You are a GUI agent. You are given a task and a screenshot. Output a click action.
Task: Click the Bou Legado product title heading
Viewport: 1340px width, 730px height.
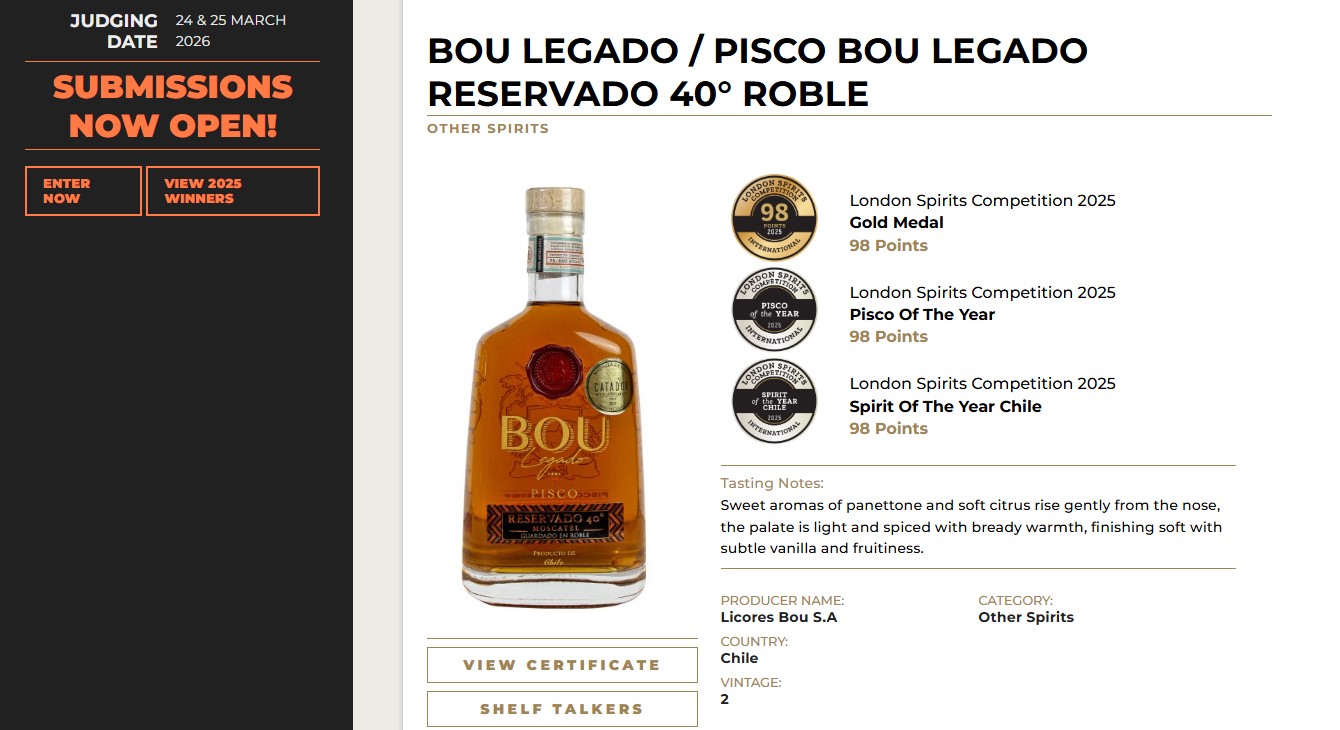coord(757,72)
